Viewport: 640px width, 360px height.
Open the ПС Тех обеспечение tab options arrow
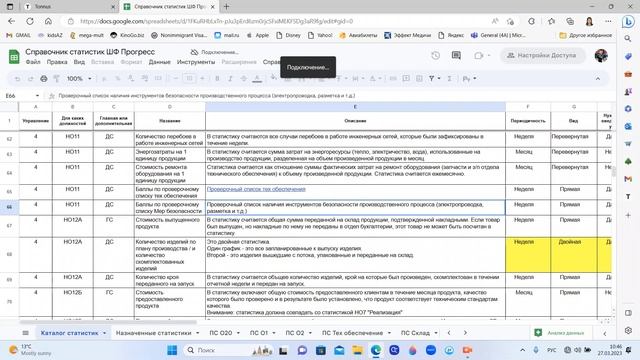coord(389,333)
